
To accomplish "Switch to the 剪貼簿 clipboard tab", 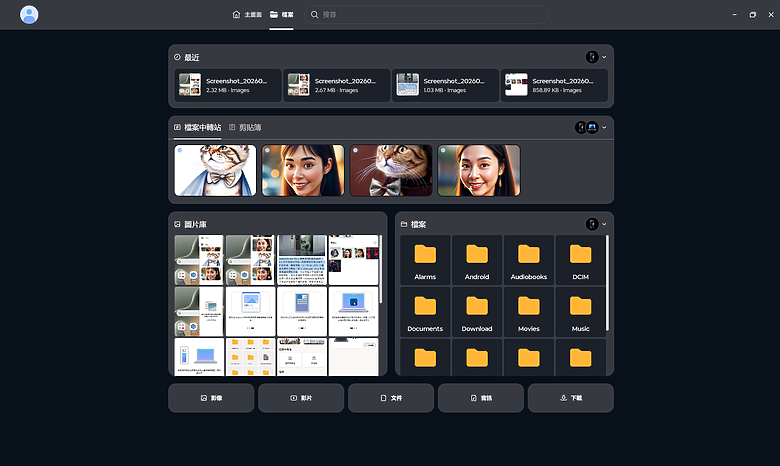I will 245,128.
